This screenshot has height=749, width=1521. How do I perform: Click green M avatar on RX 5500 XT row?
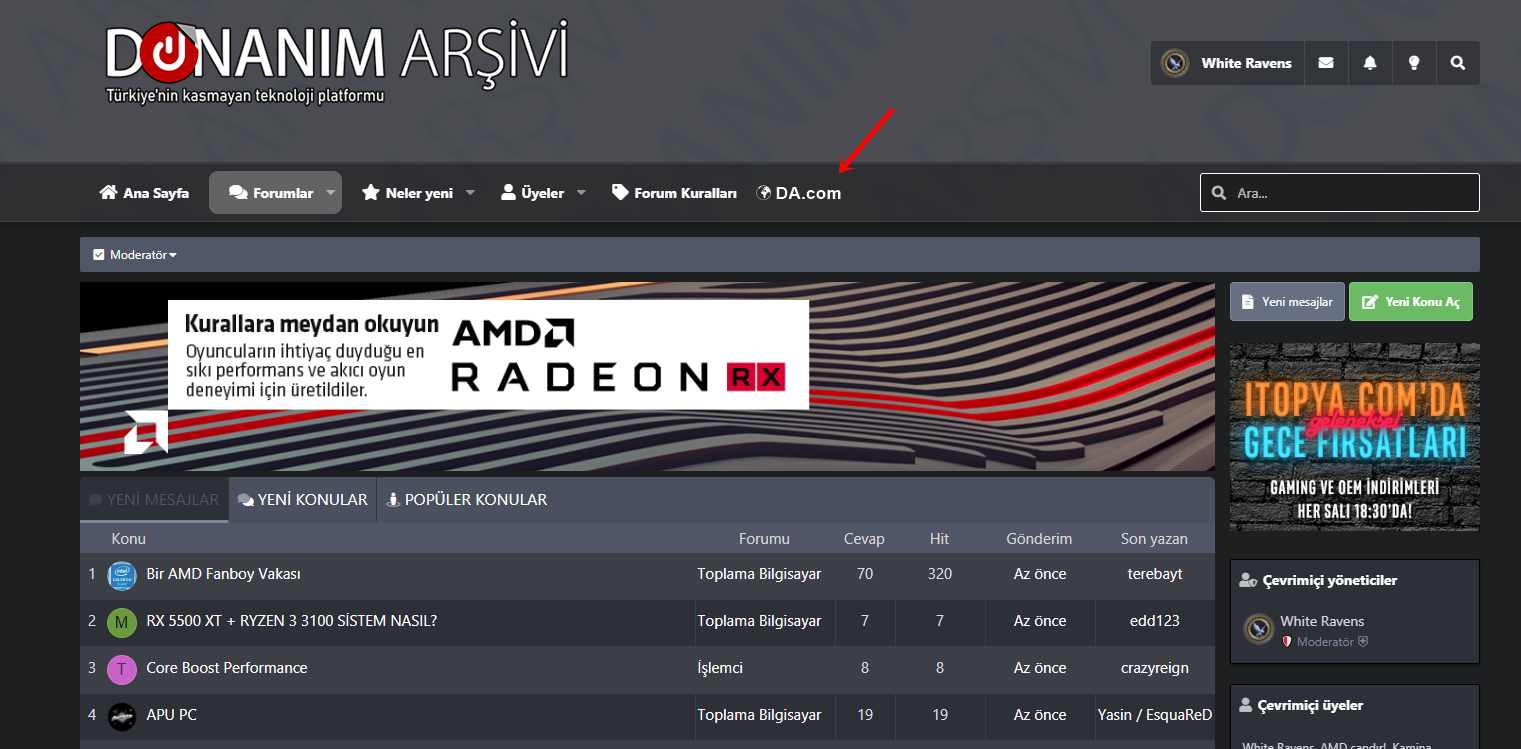(x=121, y=622)
